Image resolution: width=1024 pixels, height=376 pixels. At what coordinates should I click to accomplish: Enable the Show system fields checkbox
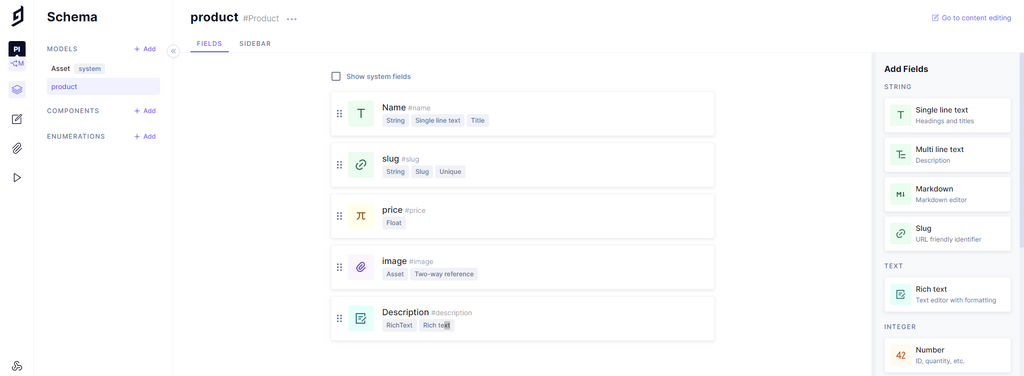[x=336, y=76]
